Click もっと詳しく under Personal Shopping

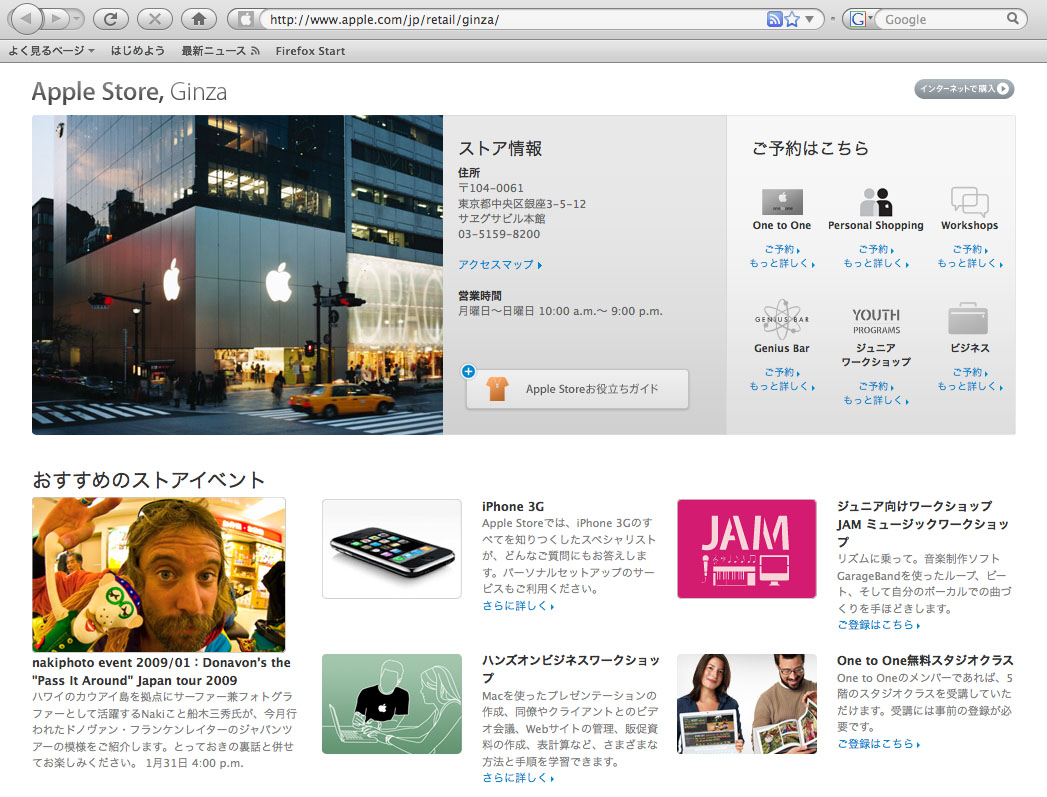tap(876, 263)
